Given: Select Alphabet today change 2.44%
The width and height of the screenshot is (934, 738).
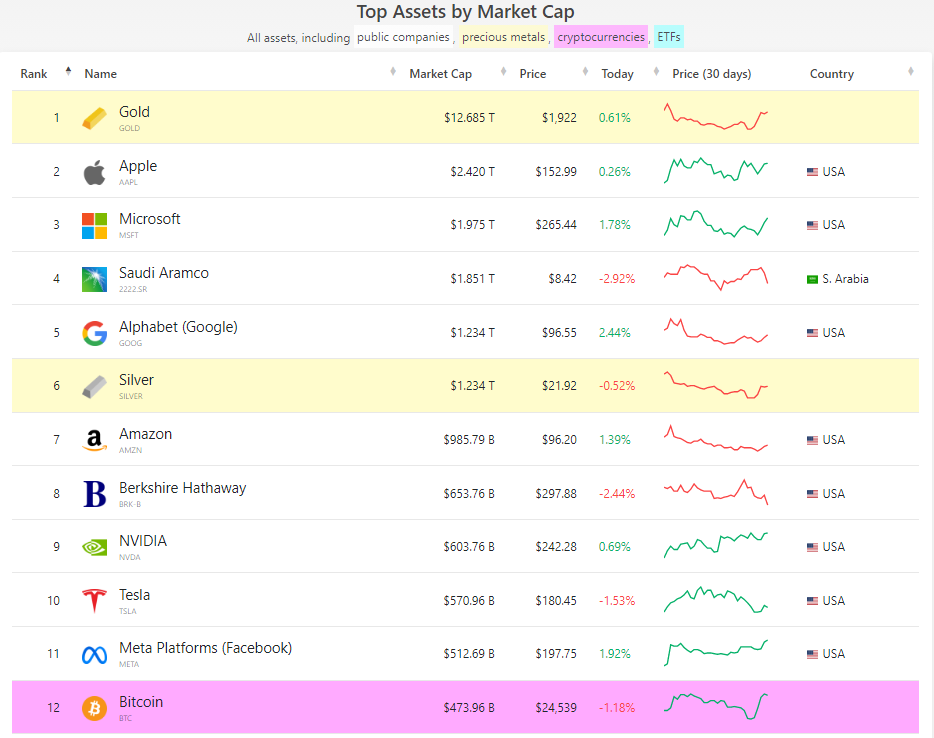Looking at the screenshot, I should (x=615, y=333).
